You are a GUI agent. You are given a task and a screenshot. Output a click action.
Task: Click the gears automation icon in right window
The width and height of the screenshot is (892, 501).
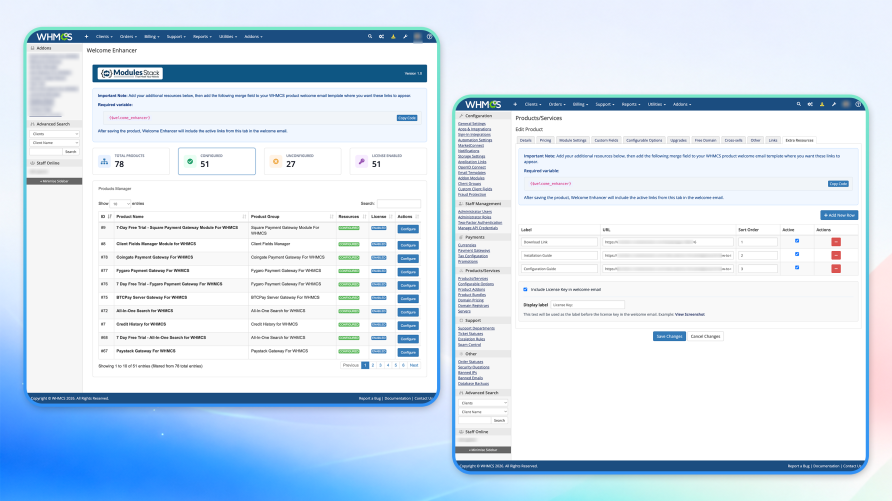810,104
